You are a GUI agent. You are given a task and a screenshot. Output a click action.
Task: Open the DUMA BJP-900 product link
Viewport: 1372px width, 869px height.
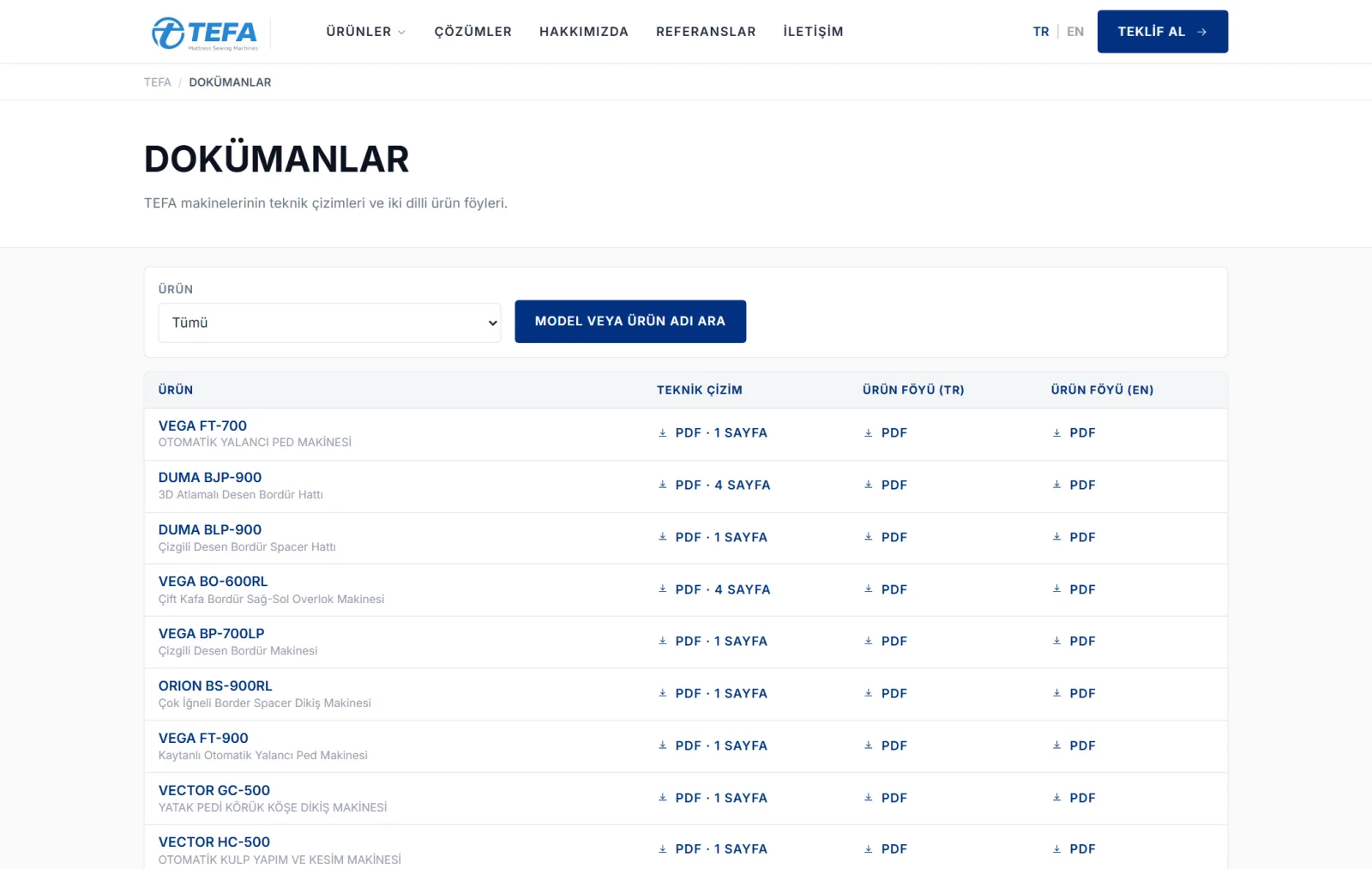tap(210, 477)
